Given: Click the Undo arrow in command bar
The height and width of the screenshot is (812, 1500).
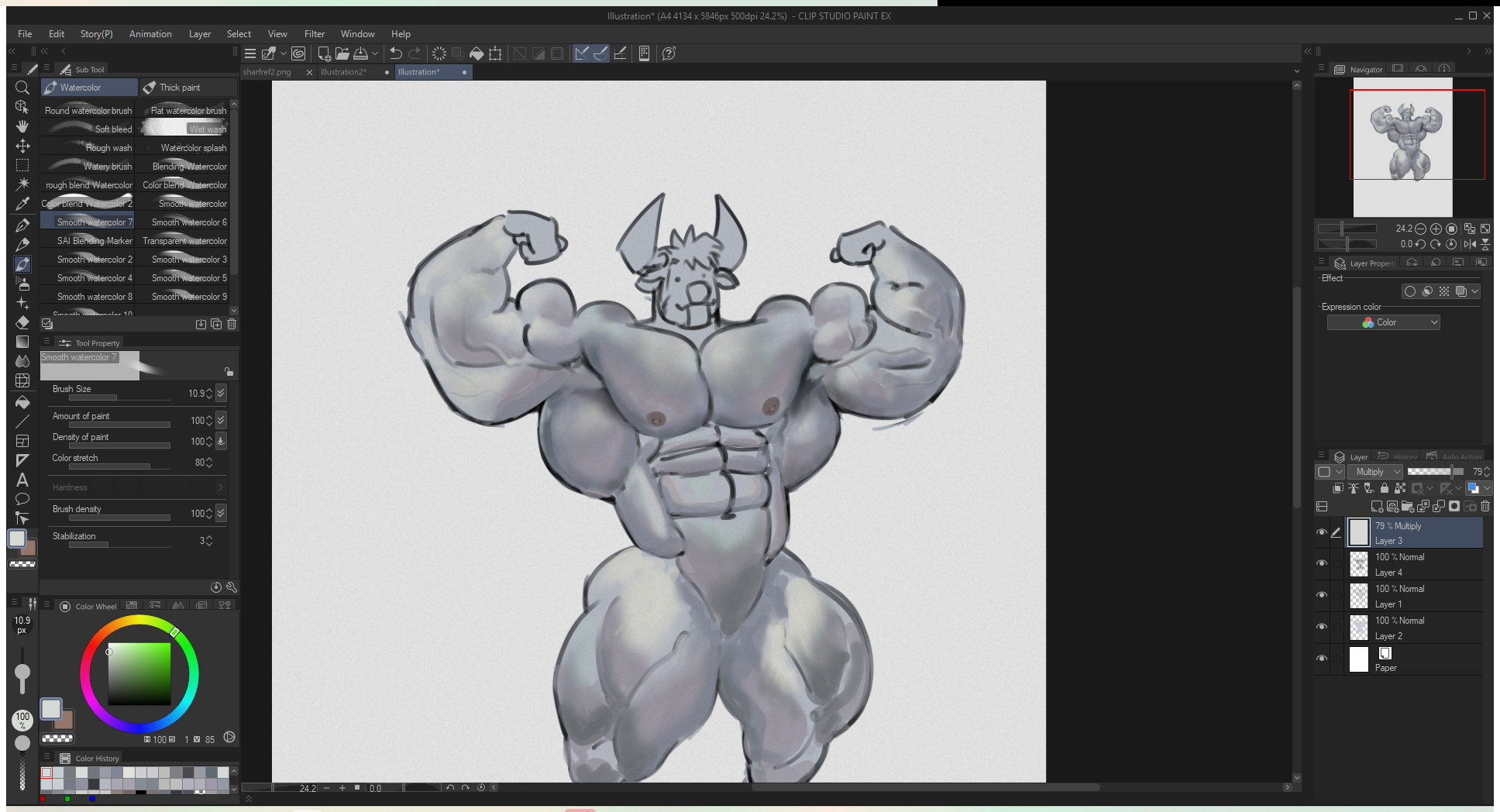Looking at the screenshot, I should coord(396,53).
